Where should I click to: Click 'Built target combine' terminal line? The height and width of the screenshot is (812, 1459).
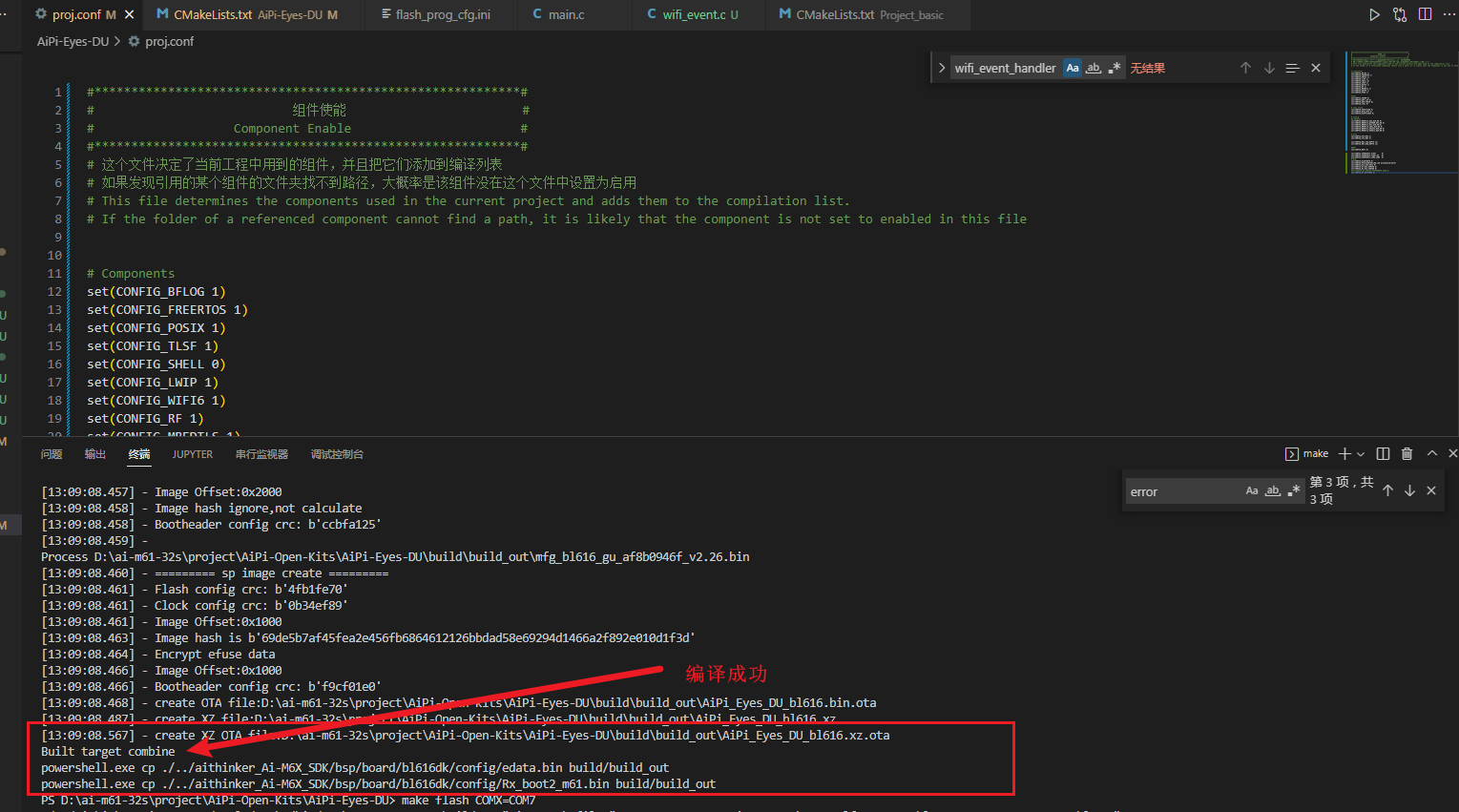click(108, 752)
